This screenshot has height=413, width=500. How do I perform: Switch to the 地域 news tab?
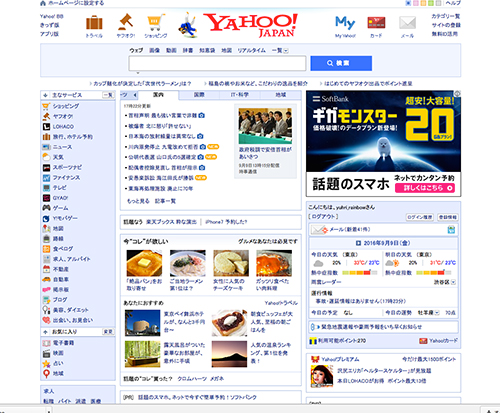point(281,95)
